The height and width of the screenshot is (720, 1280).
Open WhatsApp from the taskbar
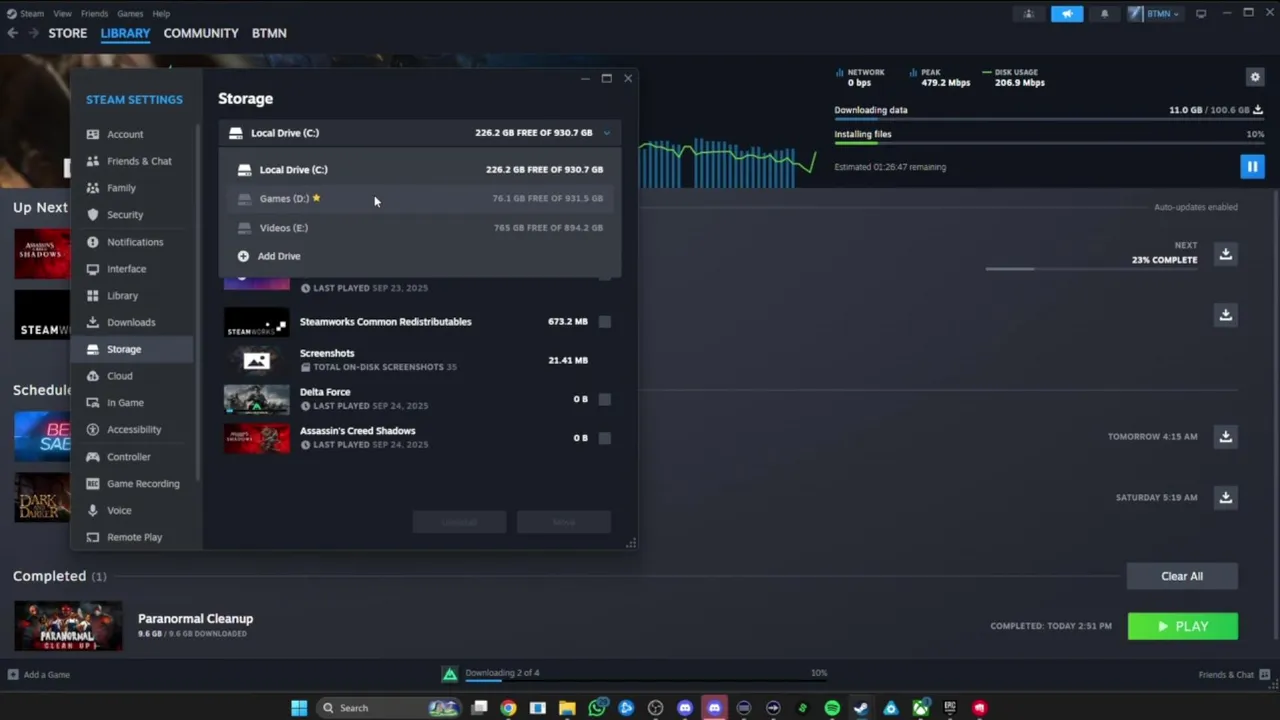pos(597,708)
